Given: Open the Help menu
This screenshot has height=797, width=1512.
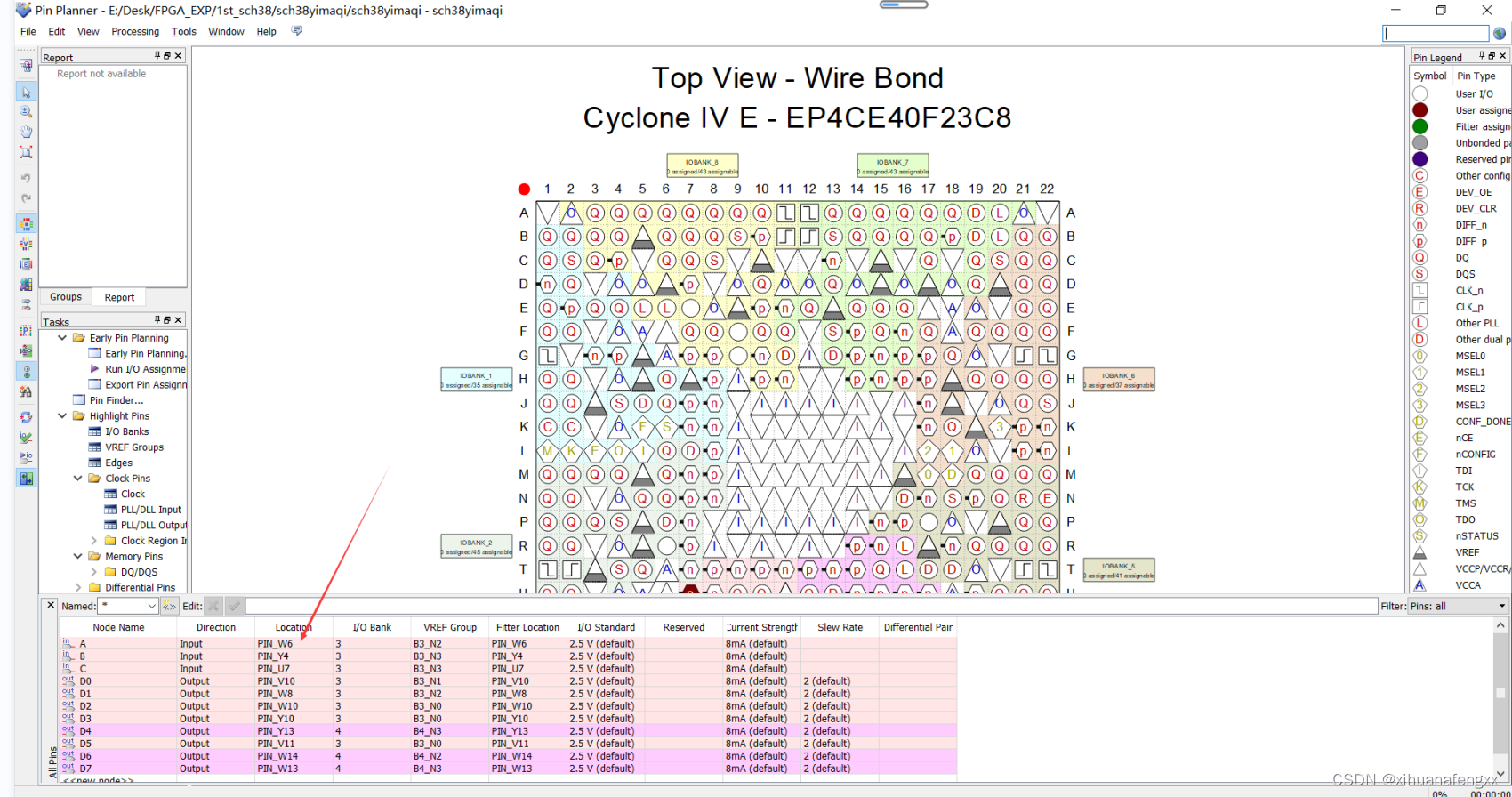Looking at the screenshot, I should click(x=266, y=31).
